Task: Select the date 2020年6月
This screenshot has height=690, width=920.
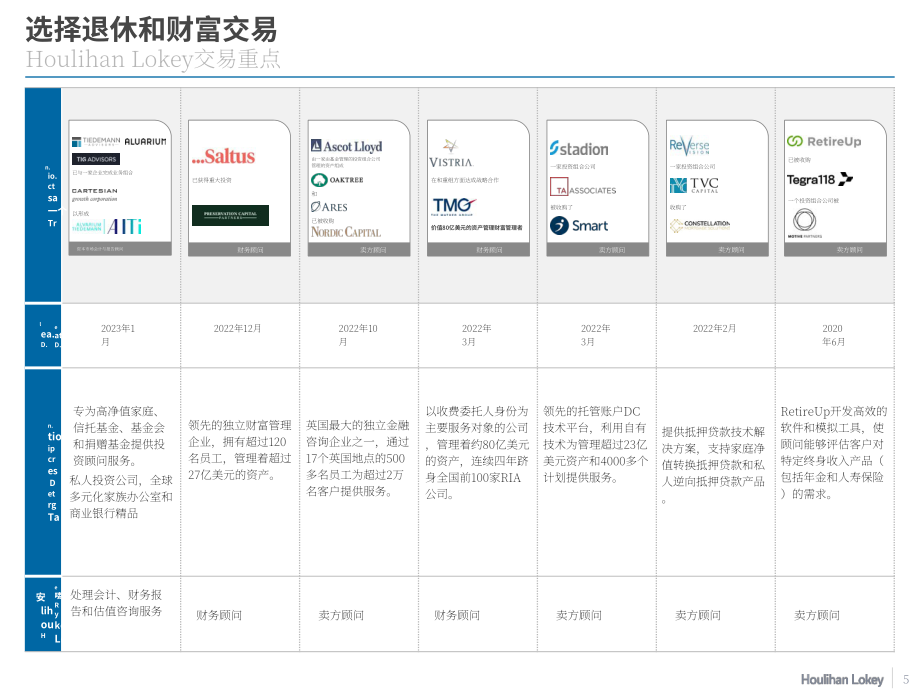Action: click(x=833, y=335)
